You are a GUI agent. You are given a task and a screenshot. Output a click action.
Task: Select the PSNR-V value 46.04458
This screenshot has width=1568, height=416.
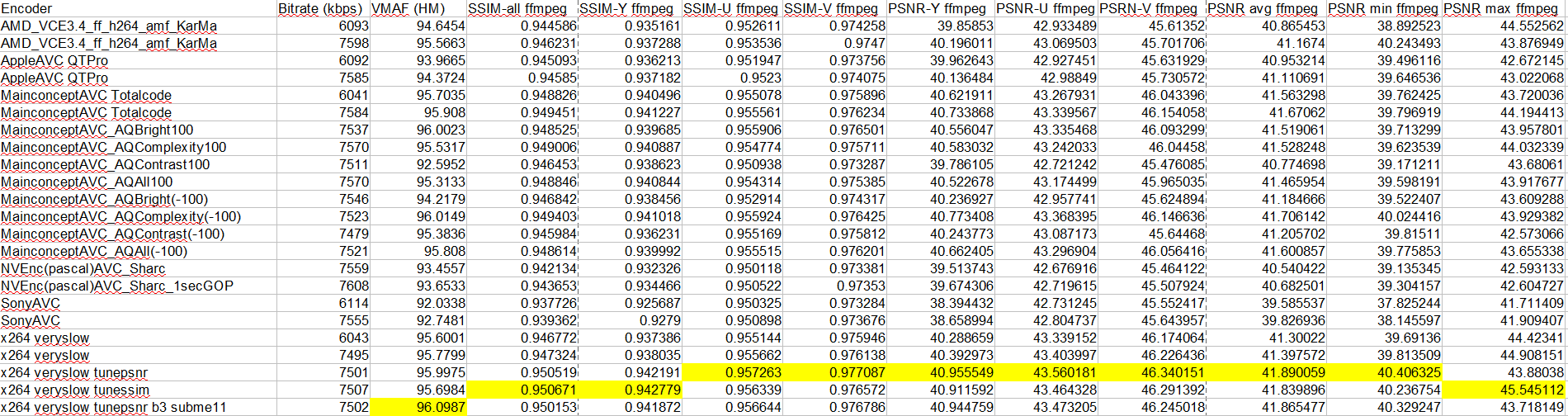[1153, 147]
